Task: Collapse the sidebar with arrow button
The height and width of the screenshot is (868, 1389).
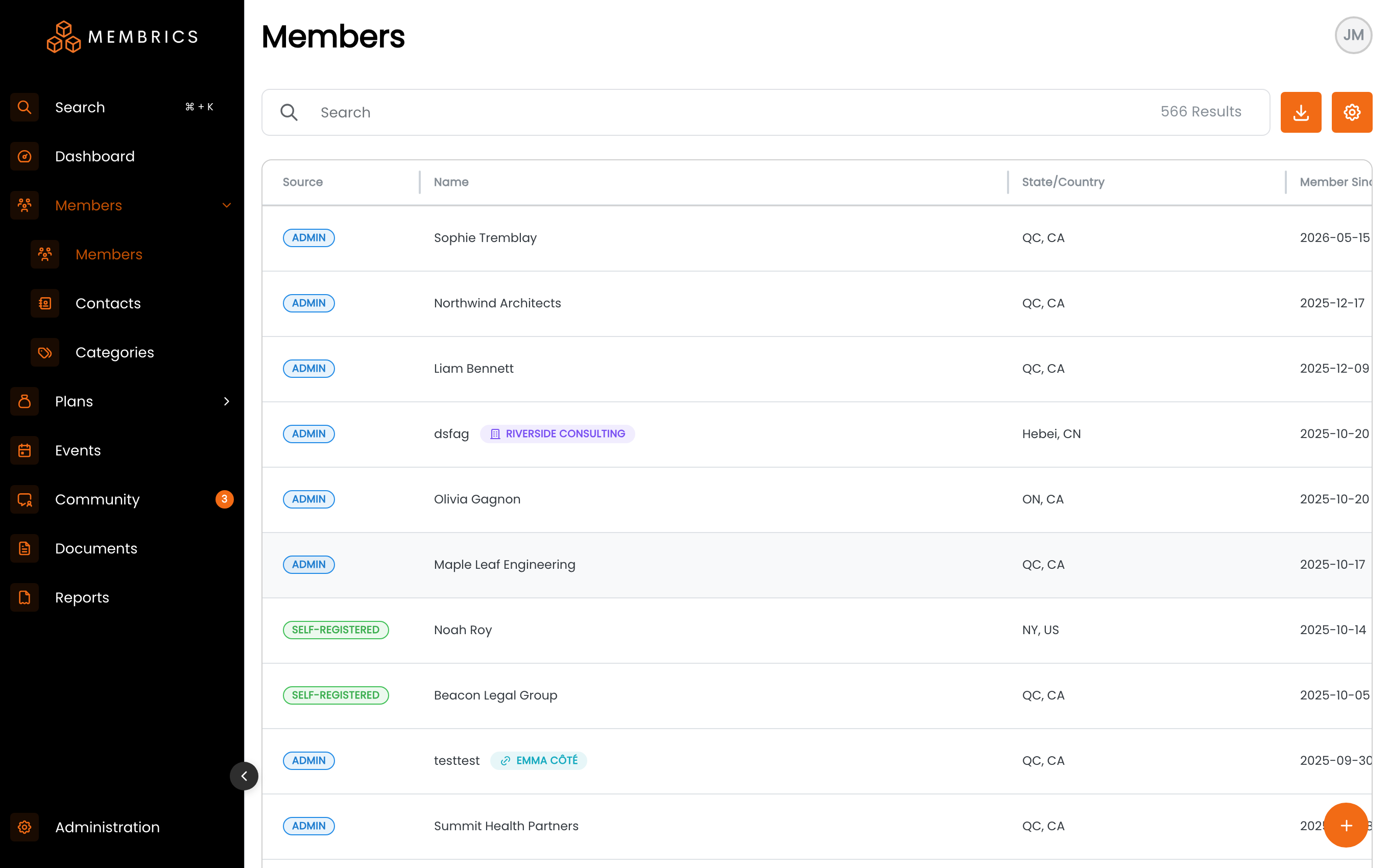Action: [244, 776]
